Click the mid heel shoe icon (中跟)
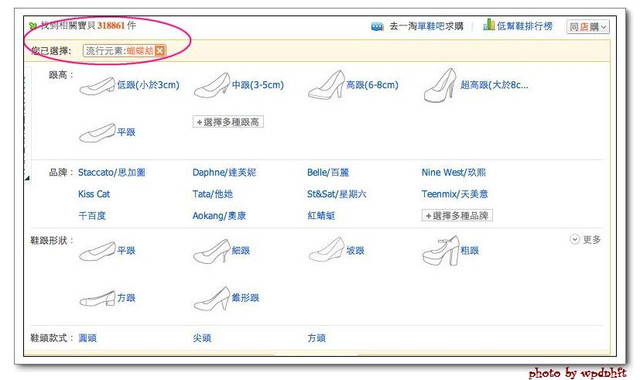The height and width of the screenshot is (380, 640). point(212,85)
